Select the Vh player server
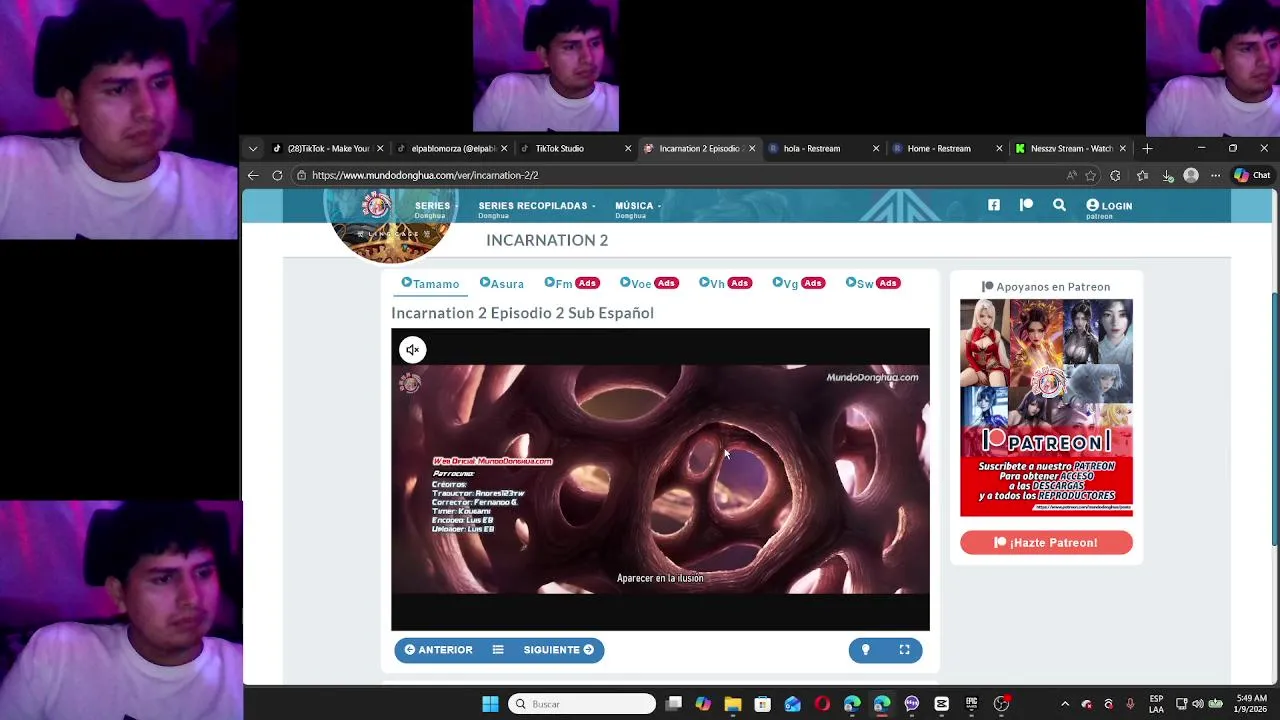1280x720 pixels. pyautogui.click(x=725, y=284)
